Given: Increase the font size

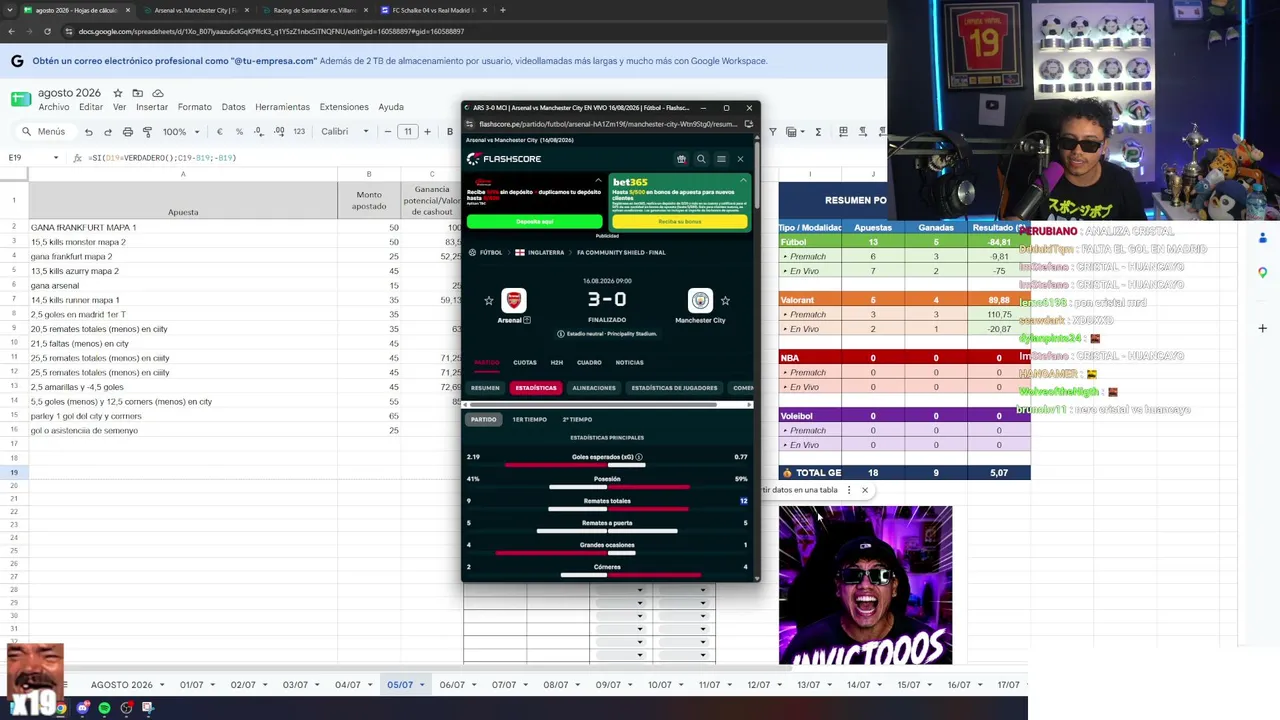Looking at the screenshot, I should pyautogui.click(x=427, y=132).
